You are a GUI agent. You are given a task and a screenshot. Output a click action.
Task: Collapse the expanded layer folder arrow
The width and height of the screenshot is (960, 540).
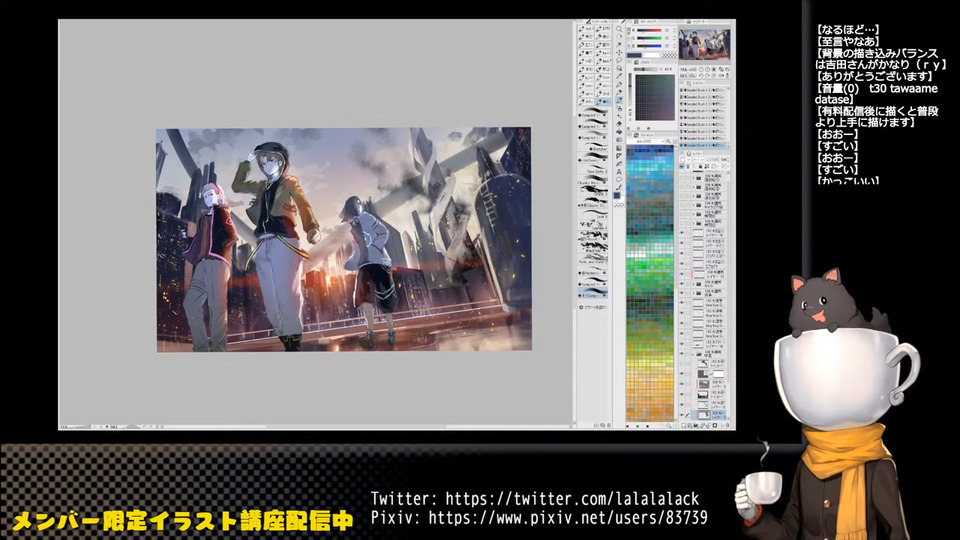coord(693,354)
